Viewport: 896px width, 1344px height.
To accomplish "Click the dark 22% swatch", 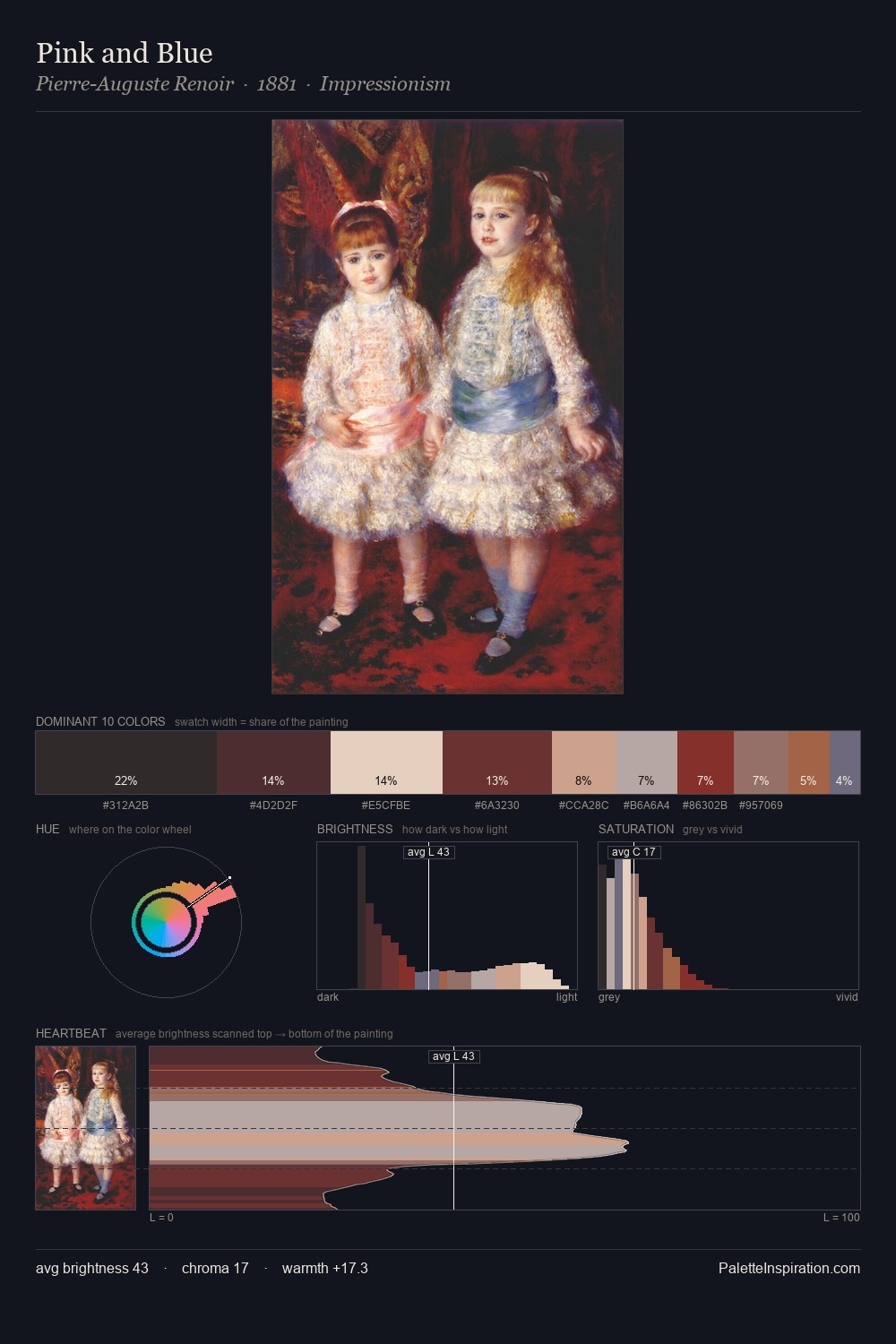I will pos(126,762).
